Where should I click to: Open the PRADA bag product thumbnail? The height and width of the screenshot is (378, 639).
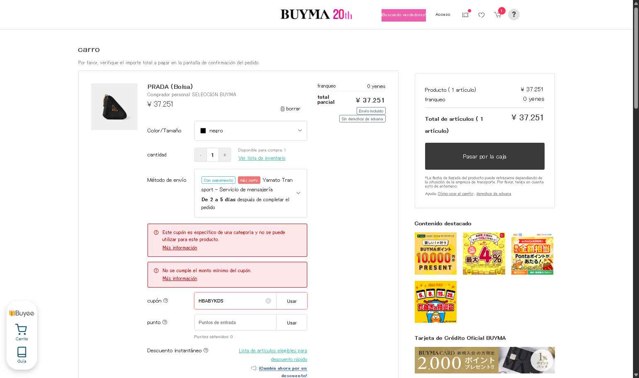[x=114, y=107]
